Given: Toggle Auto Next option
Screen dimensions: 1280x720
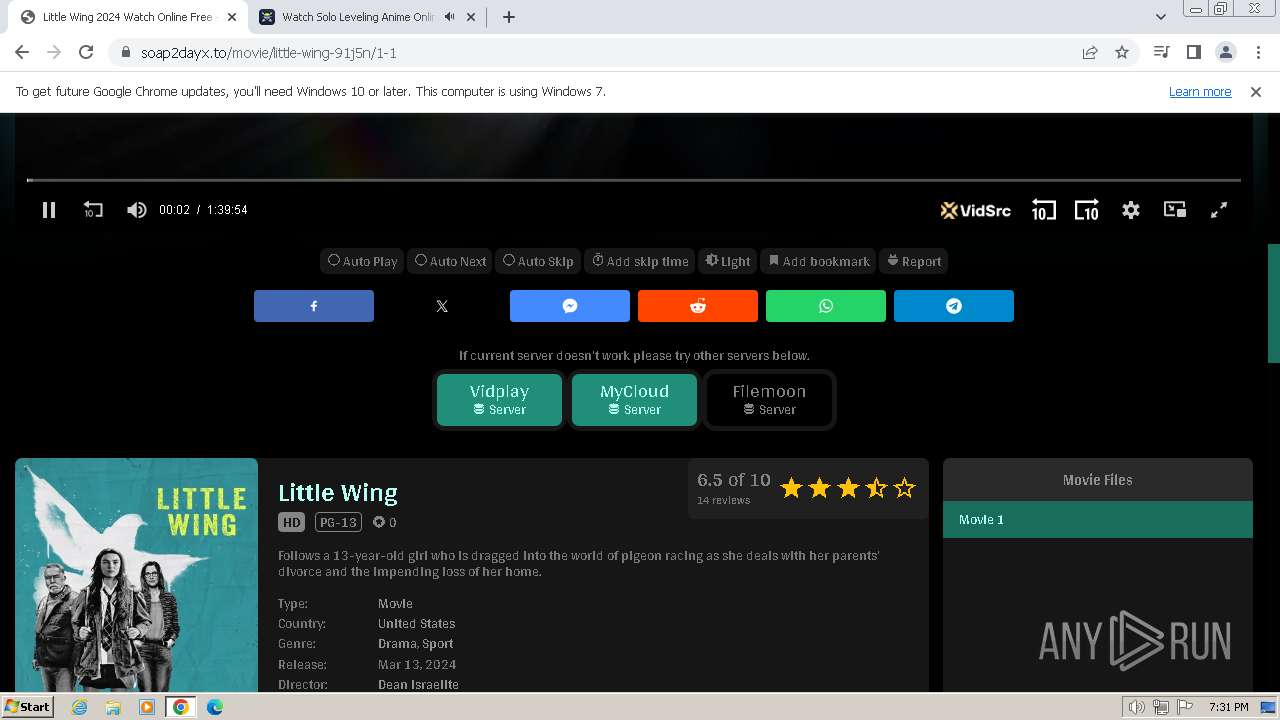Looking at the screenshot, I should tap(451, 261).
